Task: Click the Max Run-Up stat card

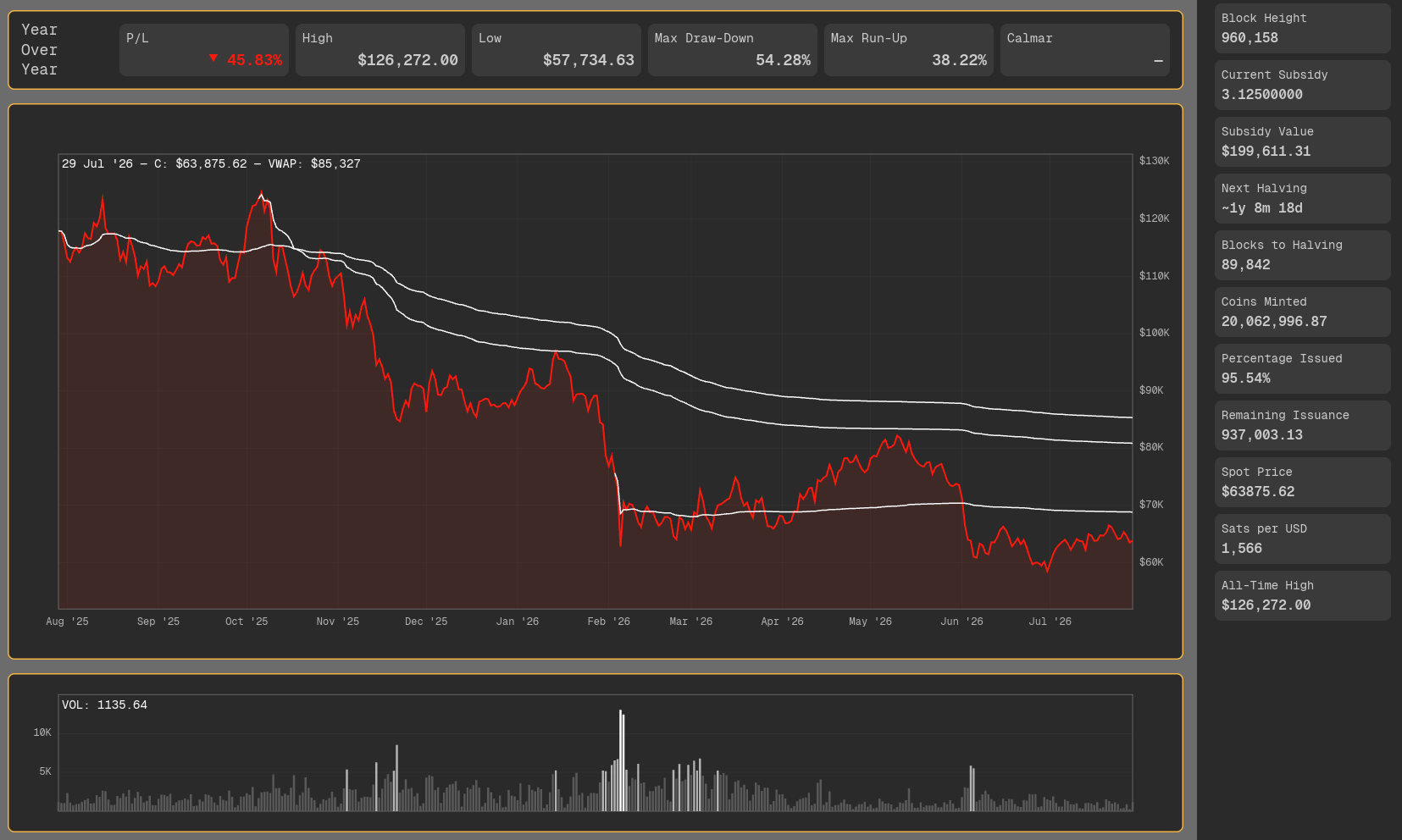Action: [x=909, y=50]
